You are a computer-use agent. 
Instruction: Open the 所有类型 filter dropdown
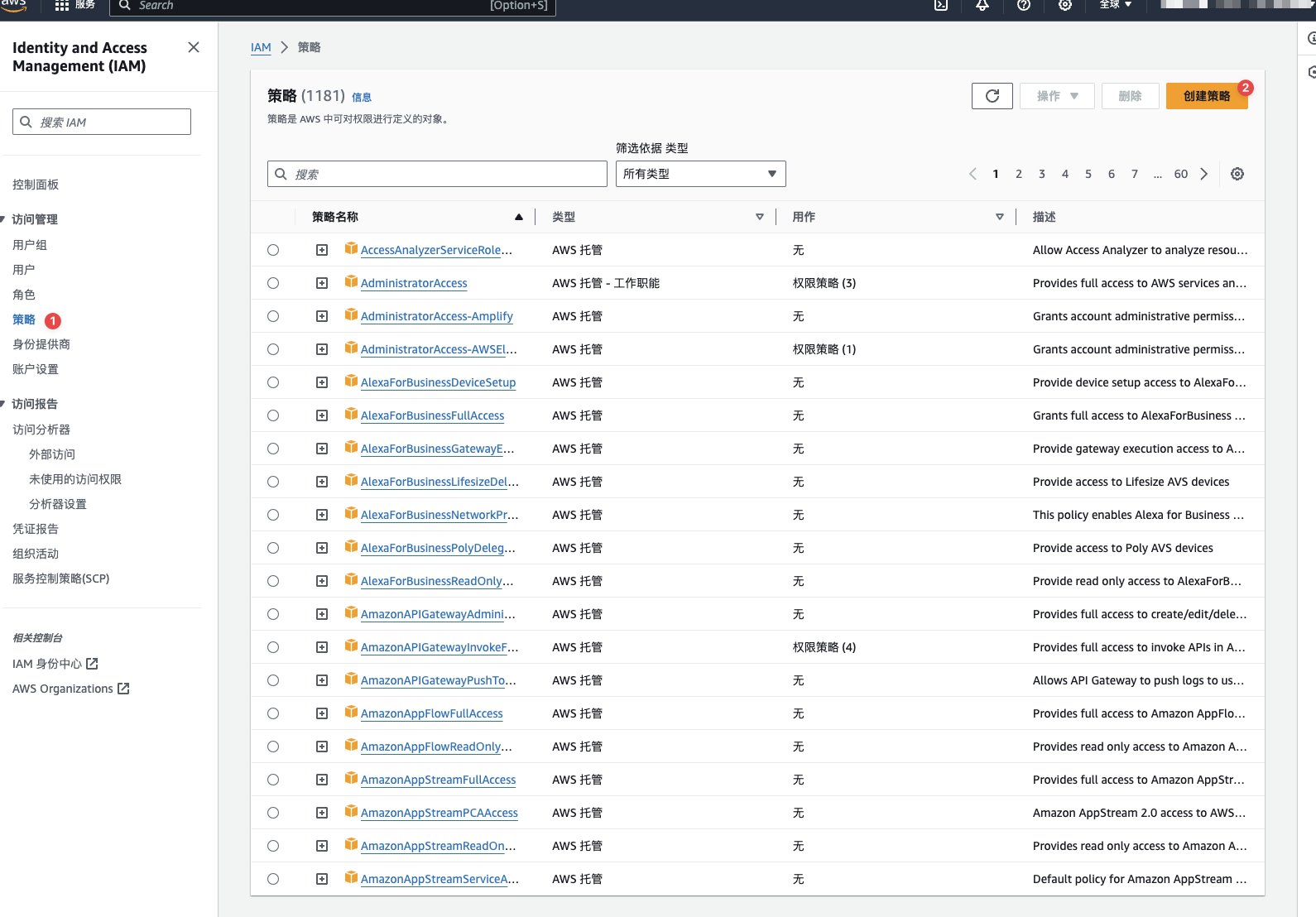[700, 174]
